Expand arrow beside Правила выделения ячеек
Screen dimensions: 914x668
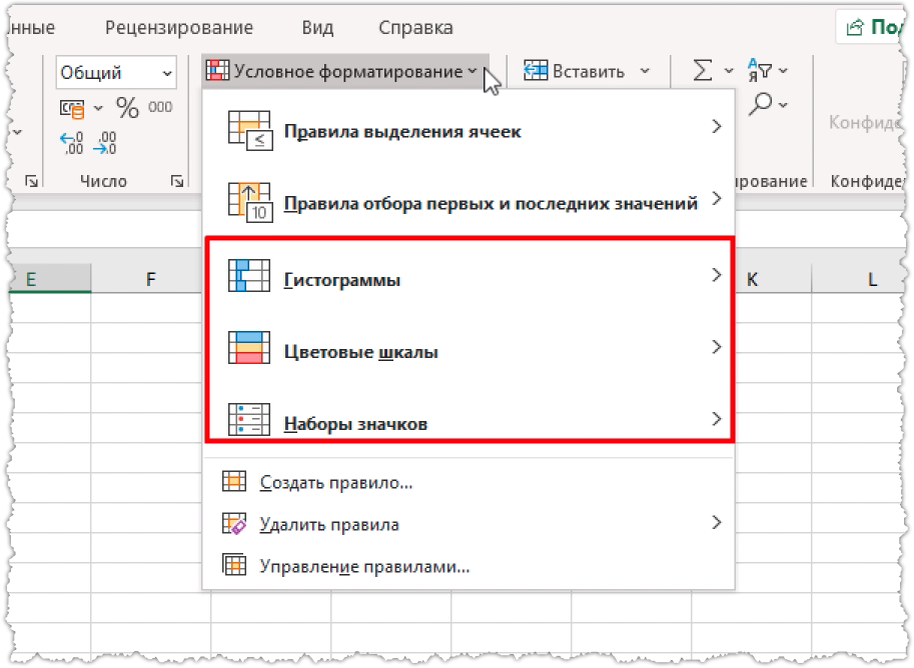click(717, 126)
